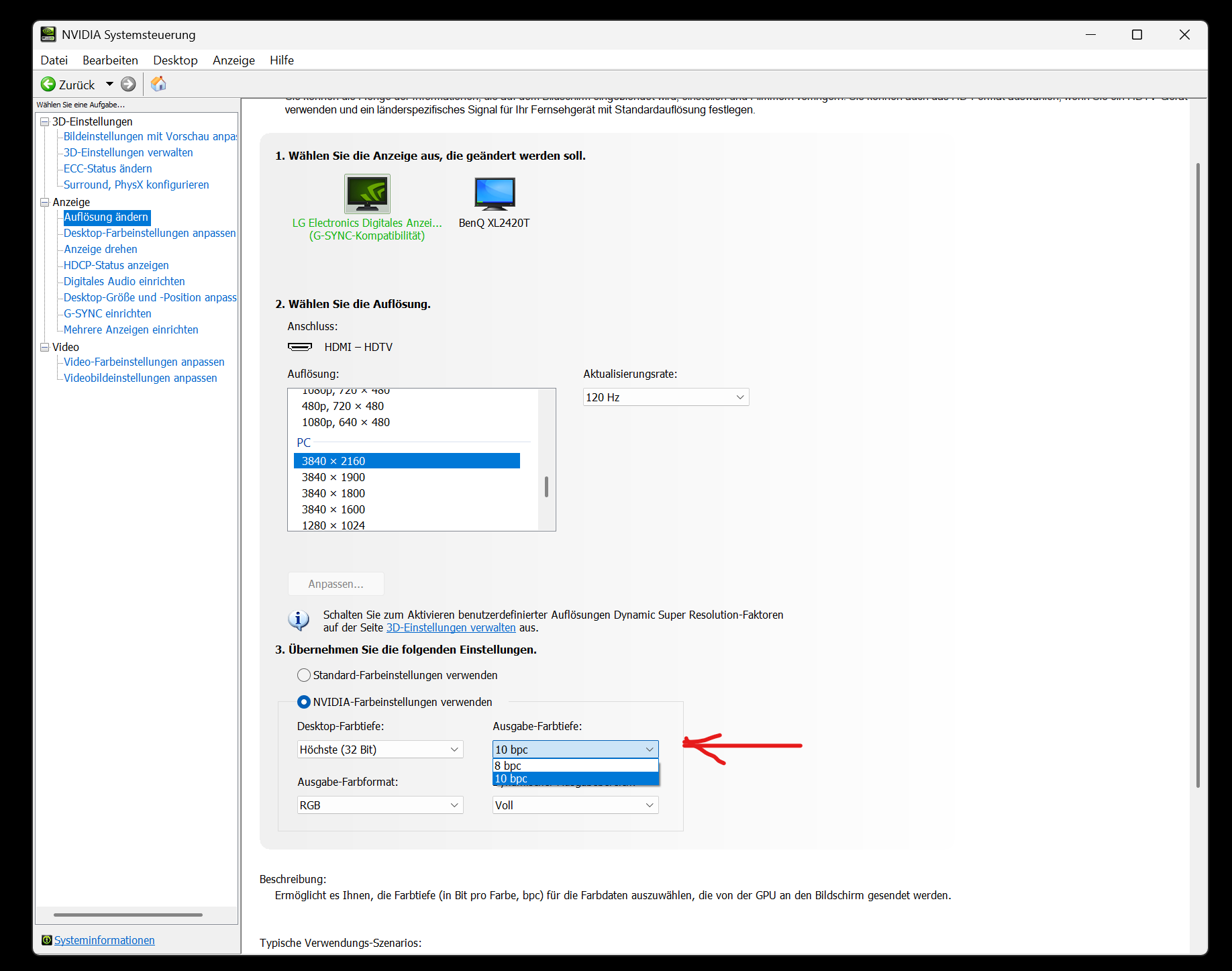
Task: Collapse the Anzeige tree node
Action: pyautogui.click(x=45, y=202)
